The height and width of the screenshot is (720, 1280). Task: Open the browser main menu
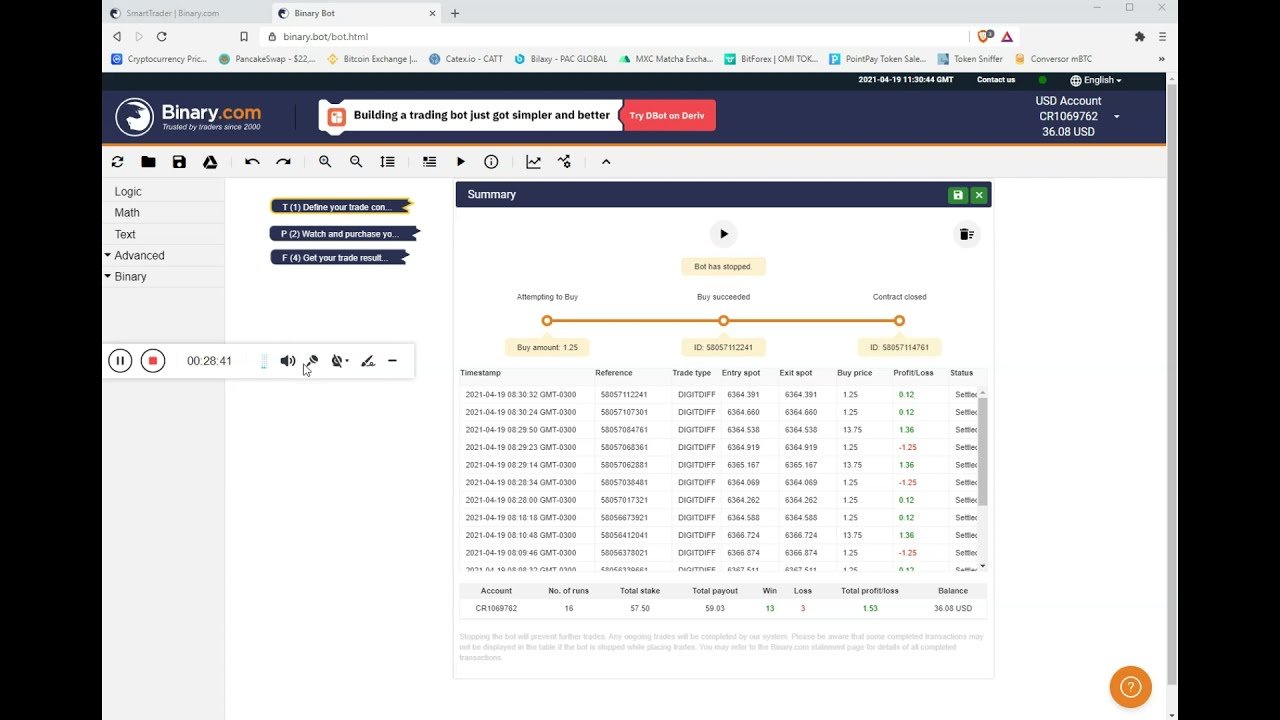[x=1163, y=36]
